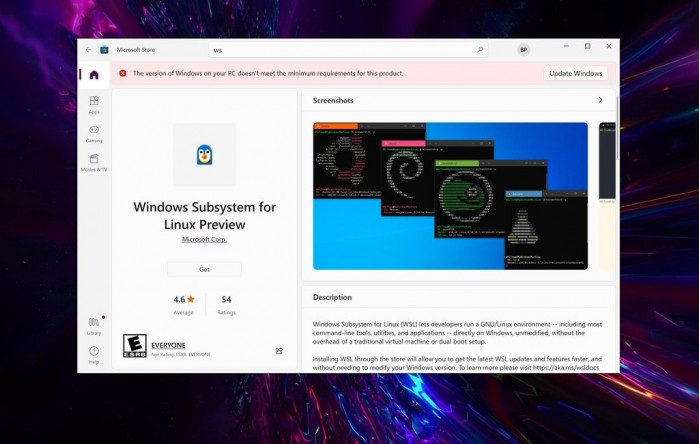Image resolution: width=700 pixels, height=444 pixels.
Task: Click the Linux penguin app icon
Action: coord(204,155)
